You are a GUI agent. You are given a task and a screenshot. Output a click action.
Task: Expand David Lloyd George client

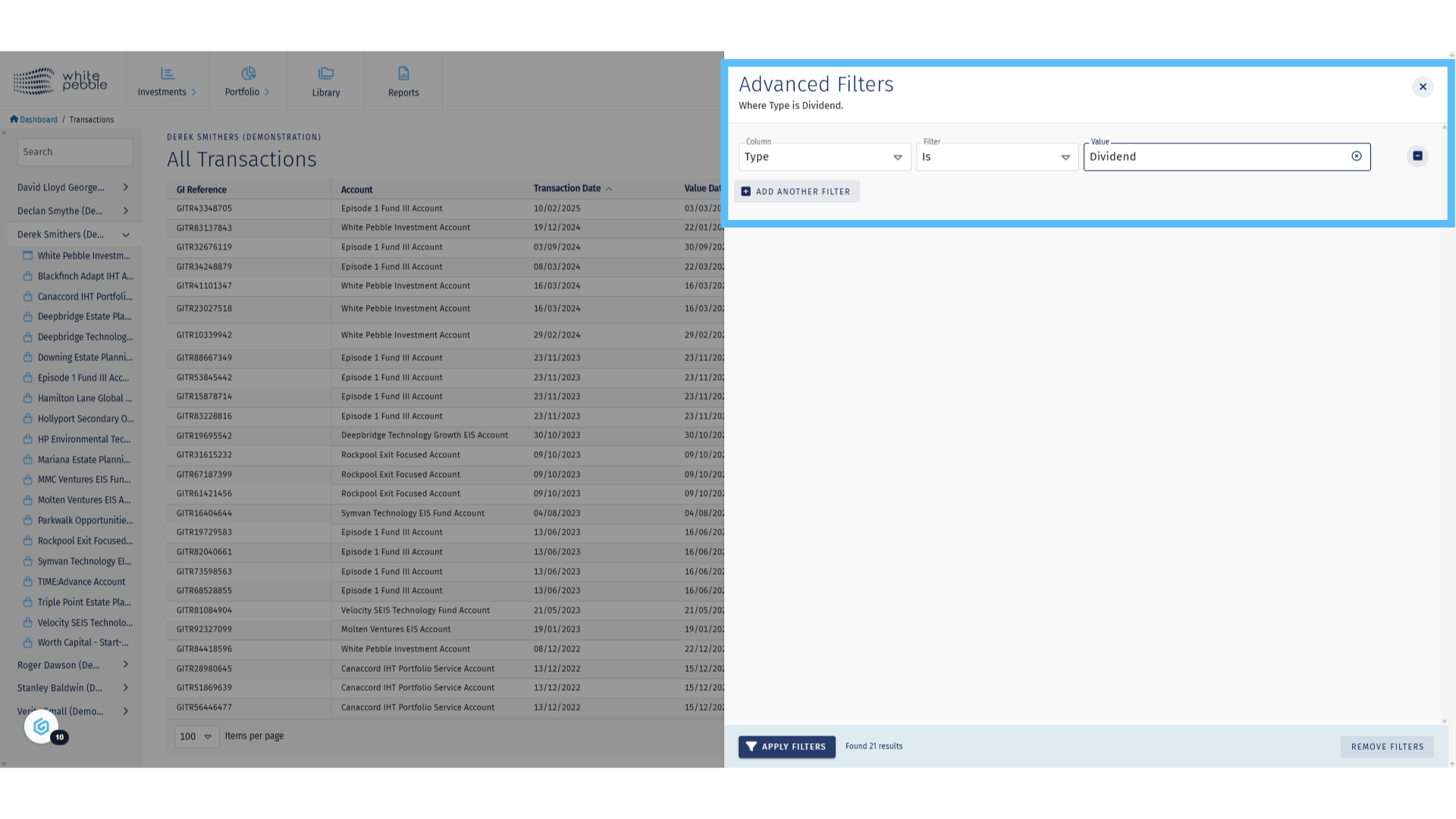(126, 187)
